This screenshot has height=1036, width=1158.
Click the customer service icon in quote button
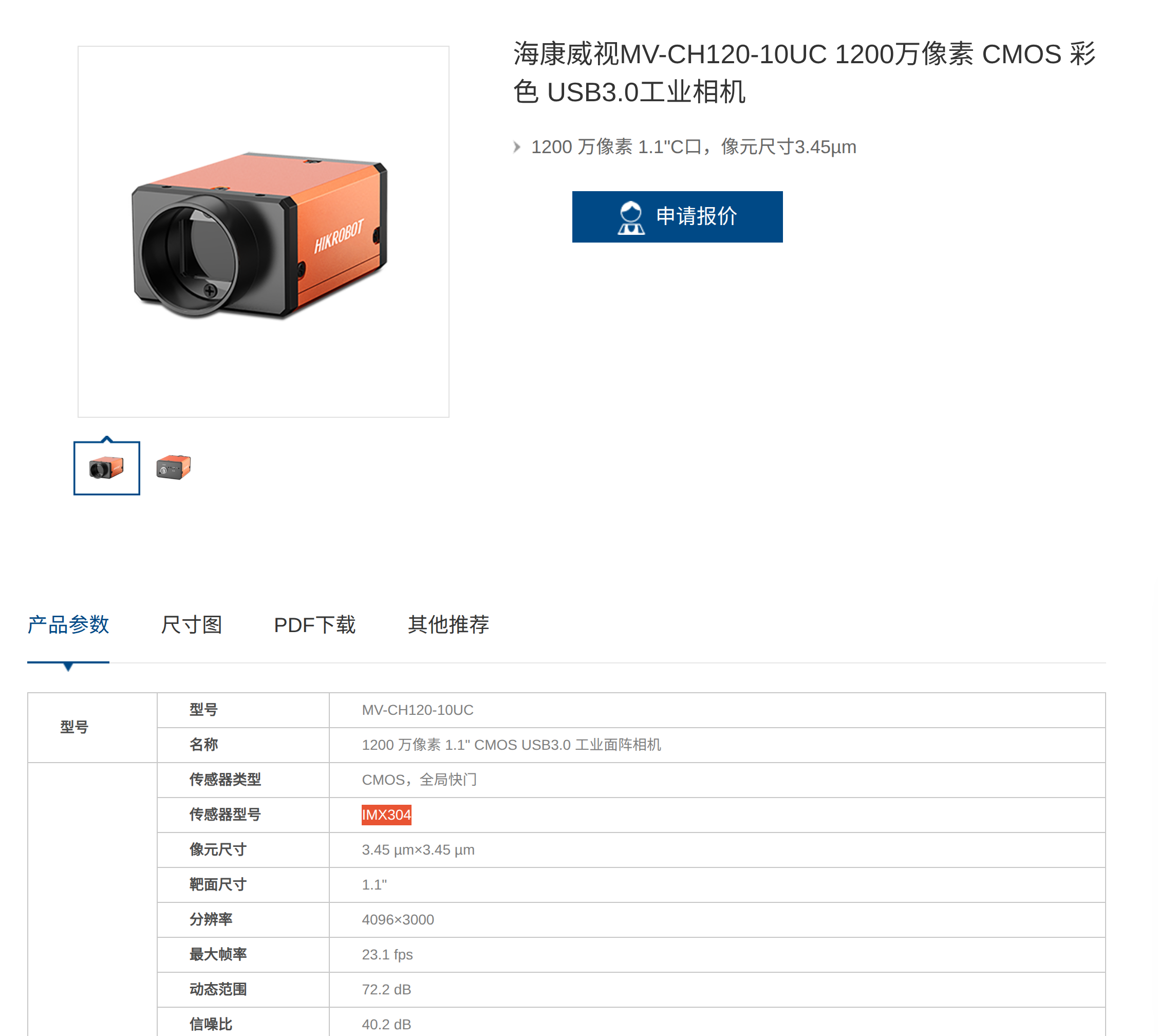point(630,217)
